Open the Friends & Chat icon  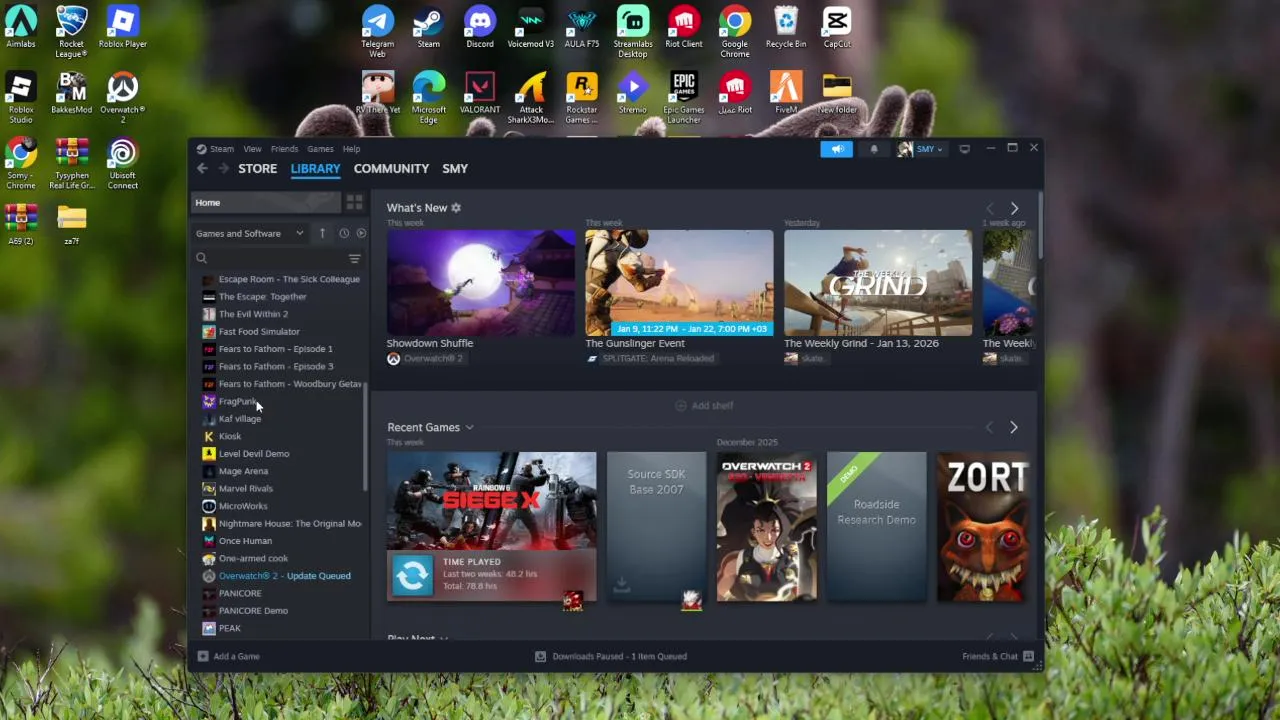pyautogui.click(x=1028, y=656)
